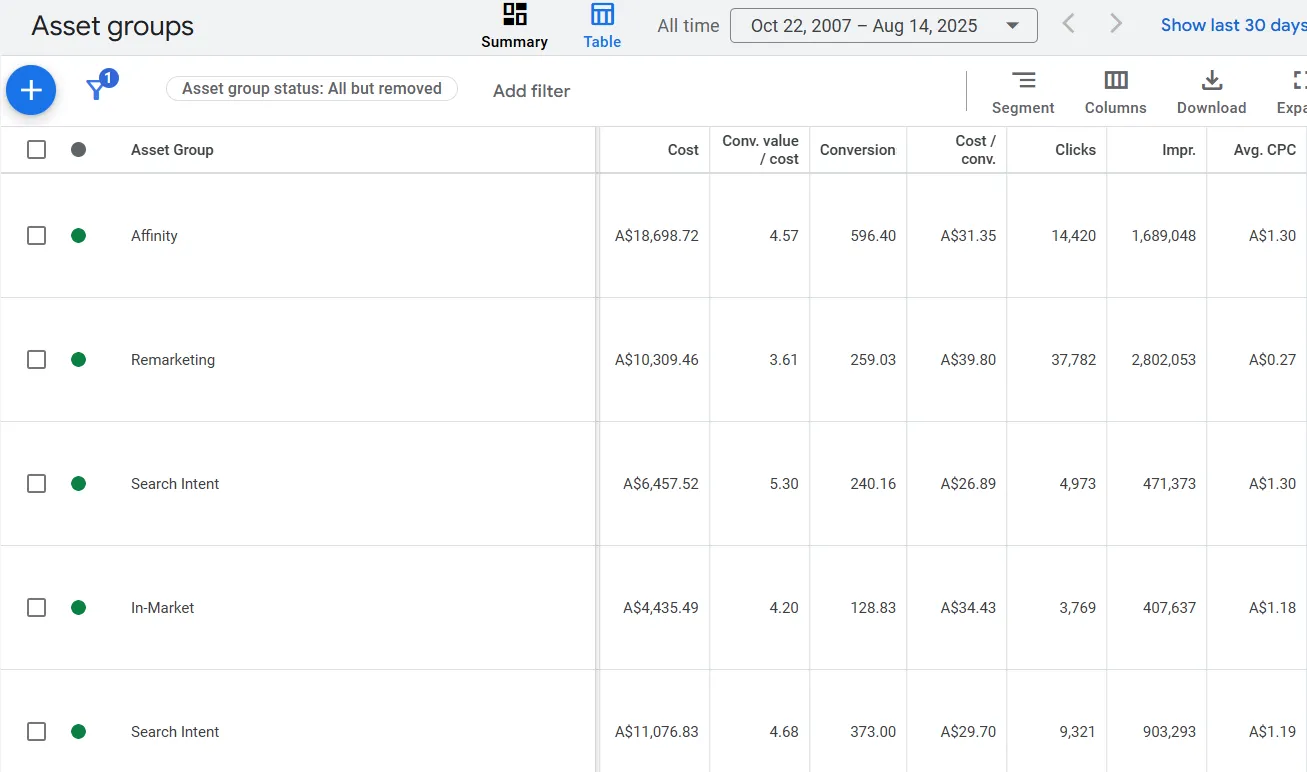Sort by the Cost column header

coord(683,149)
